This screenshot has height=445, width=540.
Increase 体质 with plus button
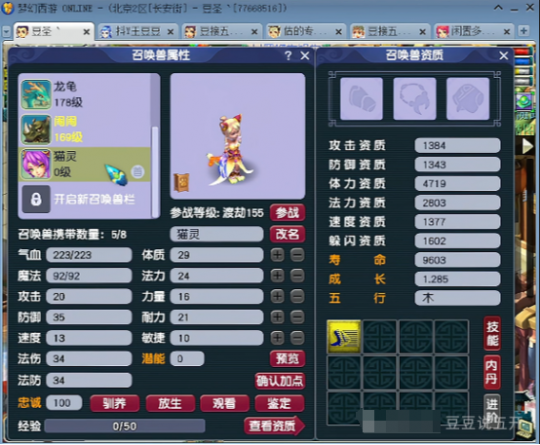coord(278,255)
